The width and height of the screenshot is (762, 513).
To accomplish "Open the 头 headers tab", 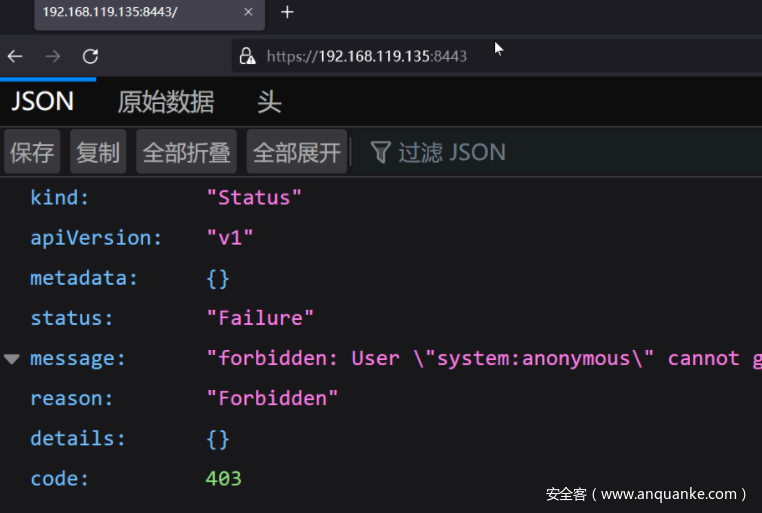I will 269,101.
